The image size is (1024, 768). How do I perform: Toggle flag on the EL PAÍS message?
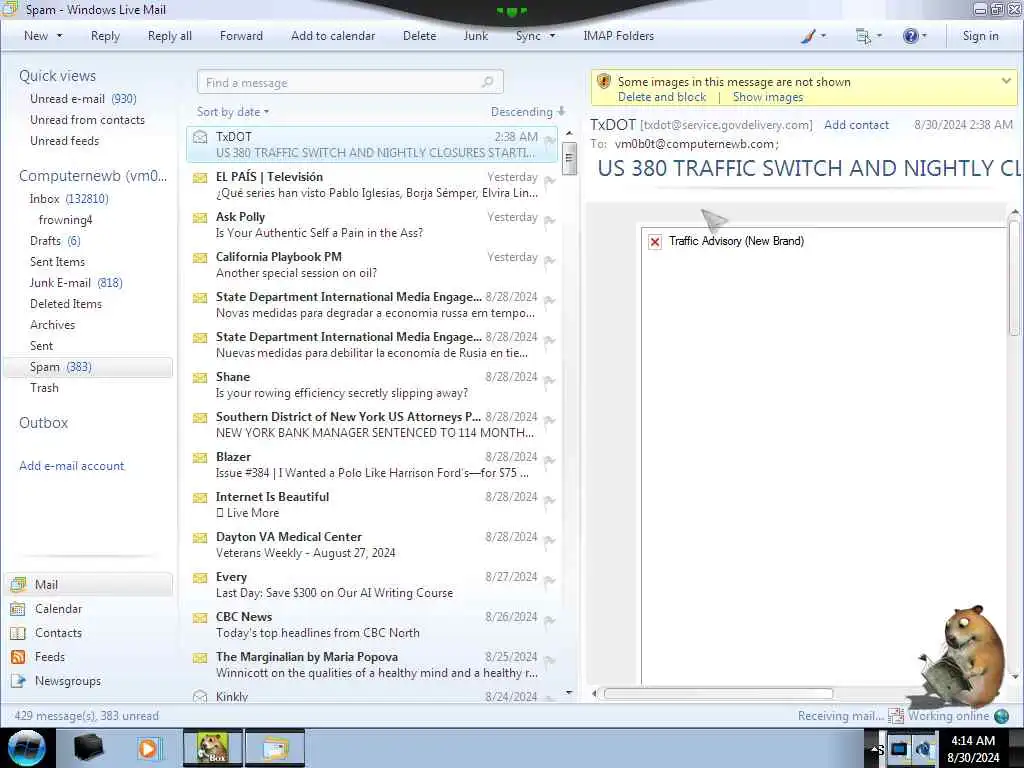pos(550,181)
